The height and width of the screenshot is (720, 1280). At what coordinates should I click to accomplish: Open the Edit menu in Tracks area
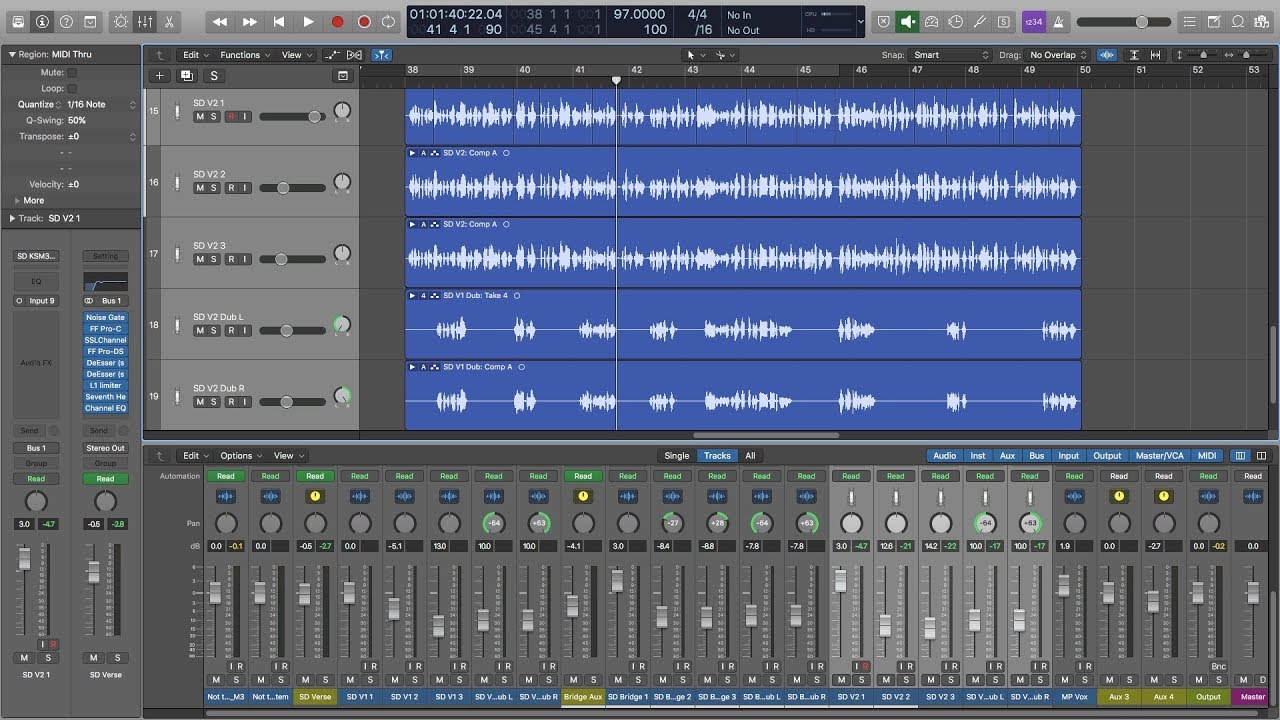[195, 55]
